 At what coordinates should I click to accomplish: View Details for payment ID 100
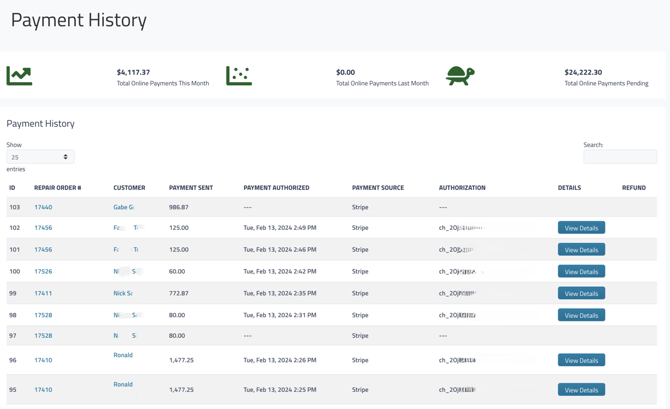pyautogui.click(x=581, y=271)
